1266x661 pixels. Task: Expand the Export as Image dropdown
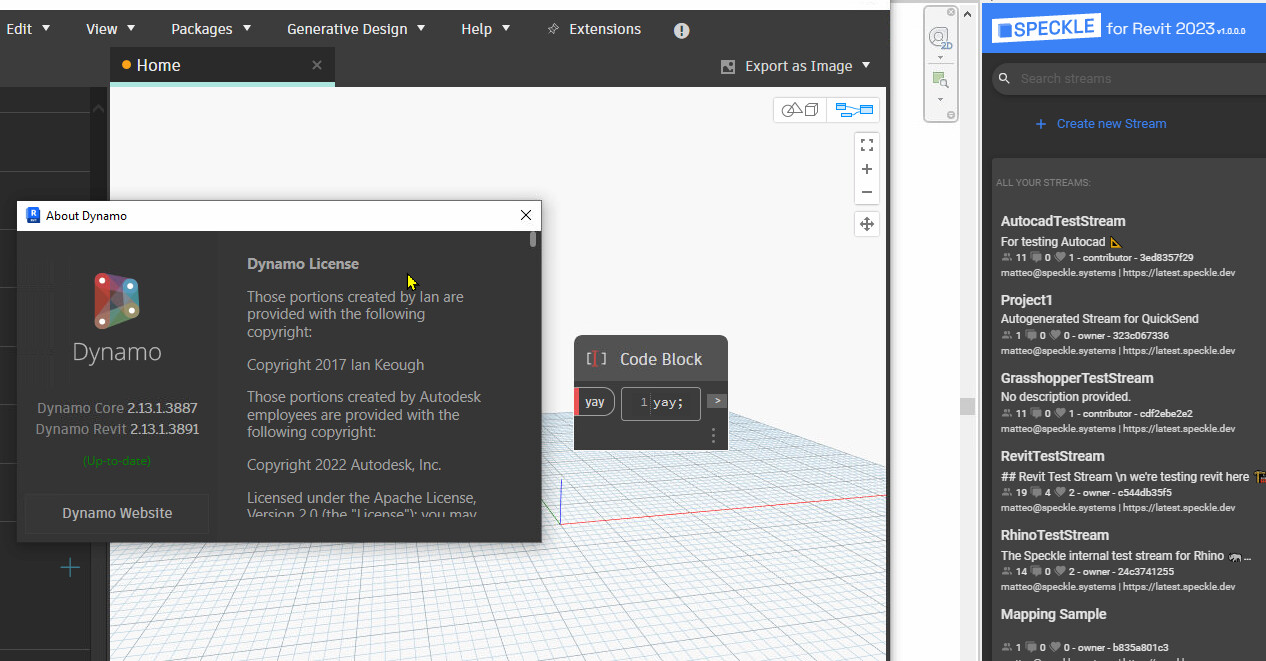(x=866, y=66)
